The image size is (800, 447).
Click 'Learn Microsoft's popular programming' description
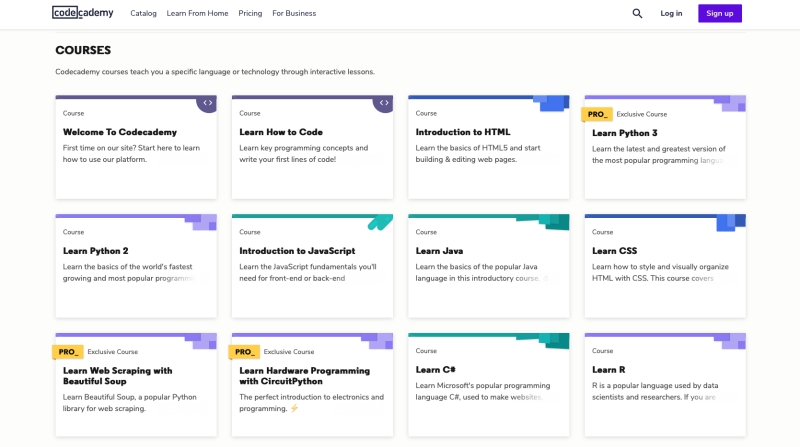tap(483, 391)
